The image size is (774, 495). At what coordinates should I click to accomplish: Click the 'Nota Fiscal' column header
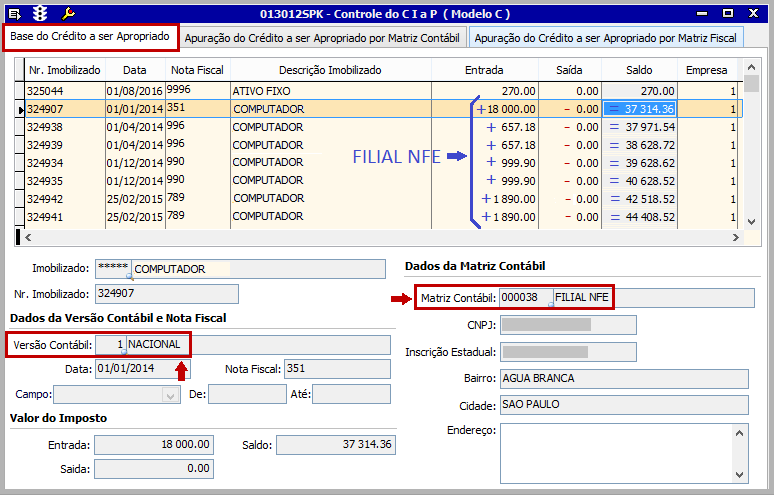pos(197,70)
